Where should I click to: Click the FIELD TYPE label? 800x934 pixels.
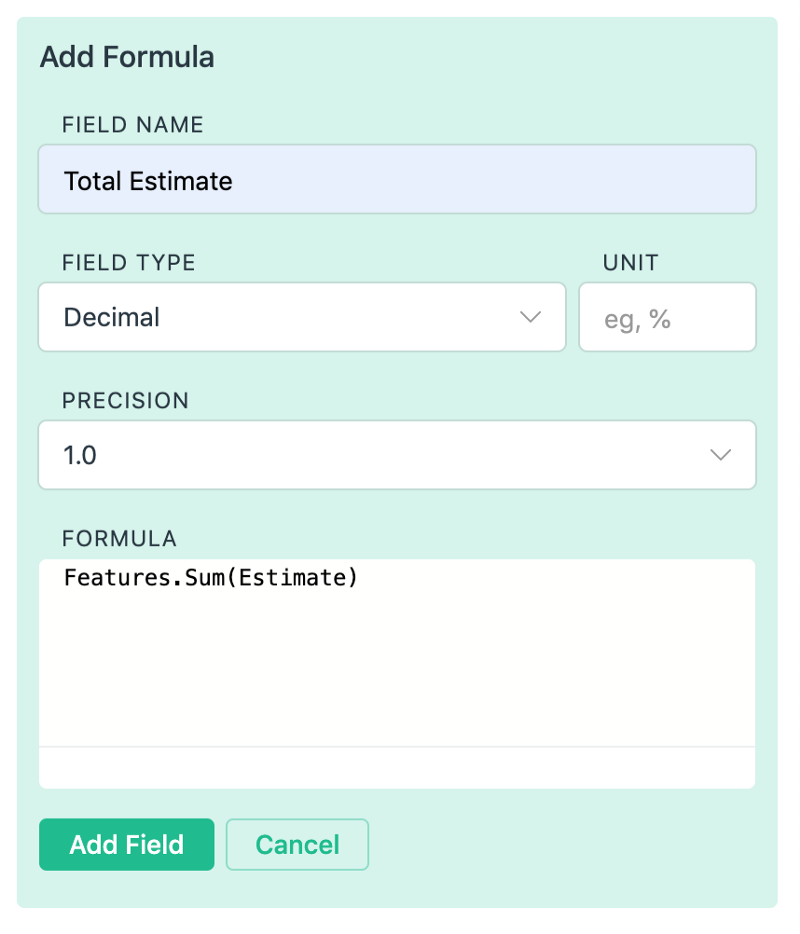click(129, 263)
